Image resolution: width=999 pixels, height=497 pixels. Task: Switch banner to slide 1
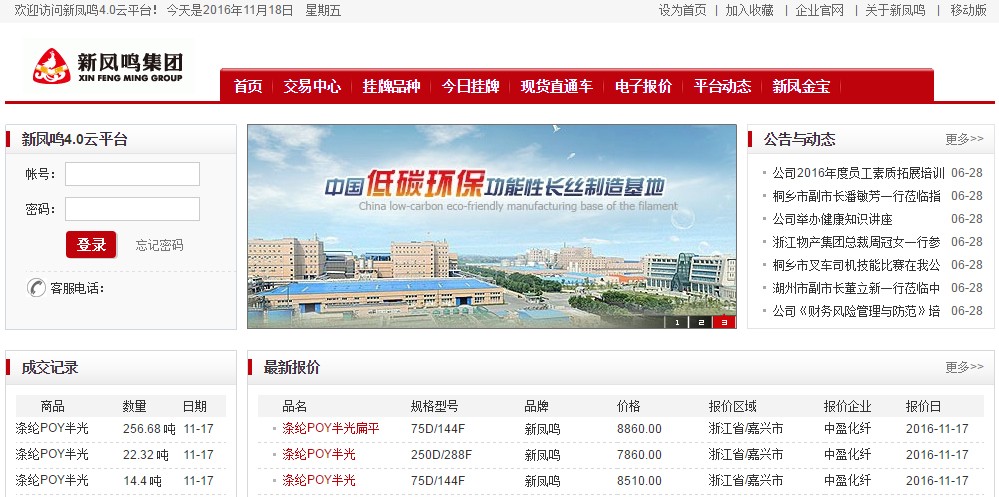677,322
